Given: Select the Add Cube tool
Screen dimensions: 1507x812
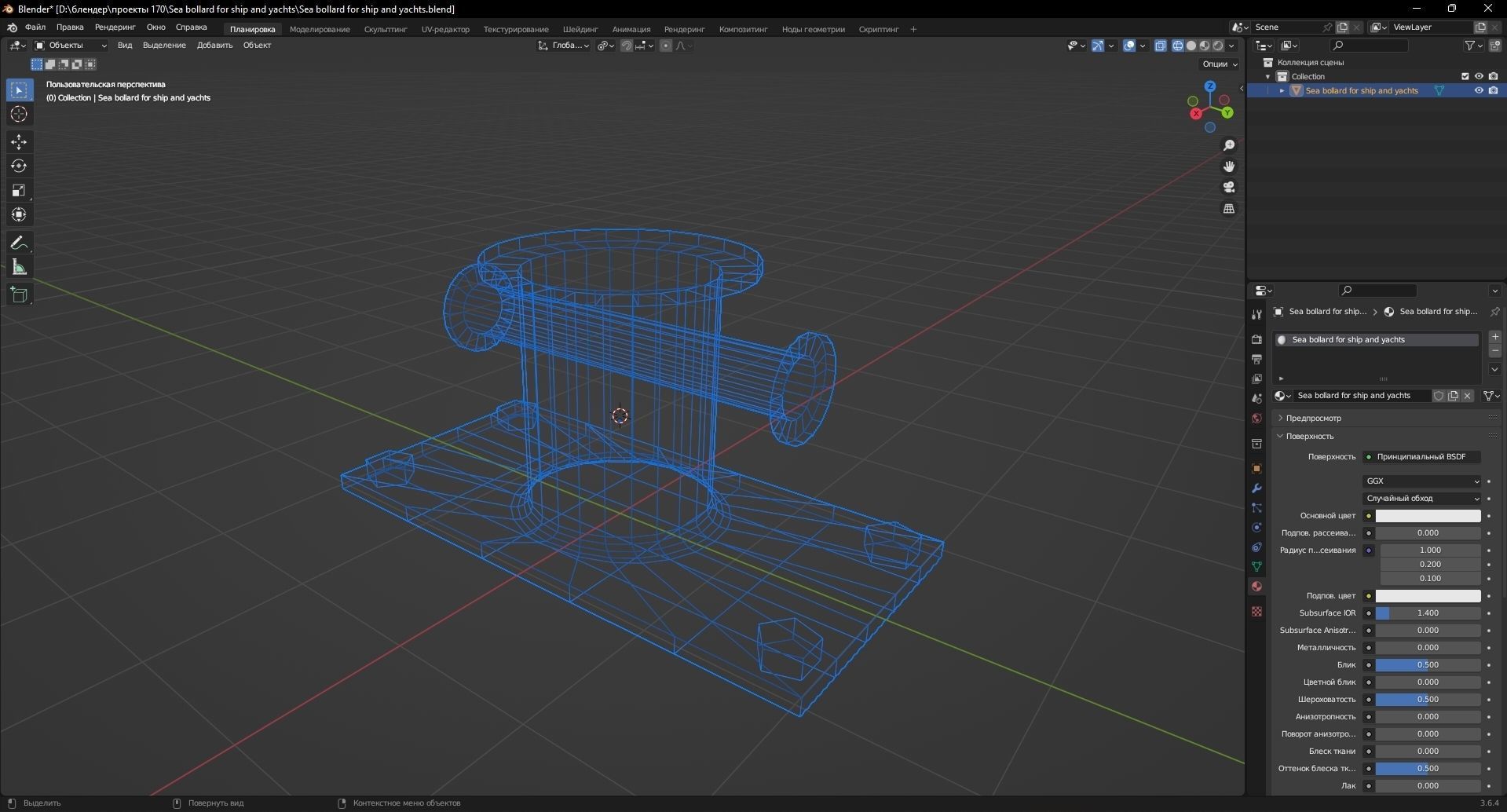Looking at the screenshot, I should tap(19, 295).
